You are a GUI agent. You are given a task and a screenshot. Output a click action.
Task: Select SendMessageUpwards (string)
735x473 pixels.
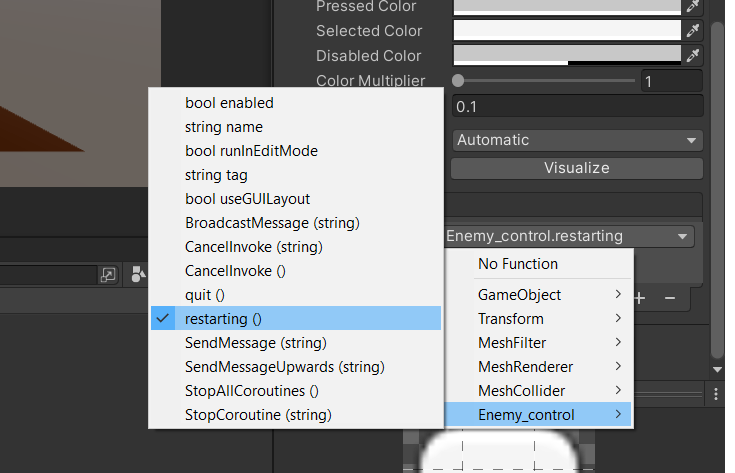[296, 367]
